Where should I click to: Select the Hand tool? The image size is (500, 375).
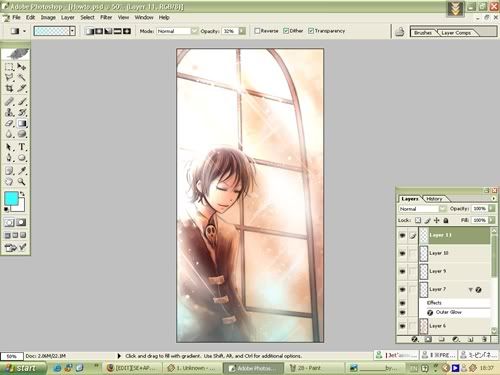(9, 182)
